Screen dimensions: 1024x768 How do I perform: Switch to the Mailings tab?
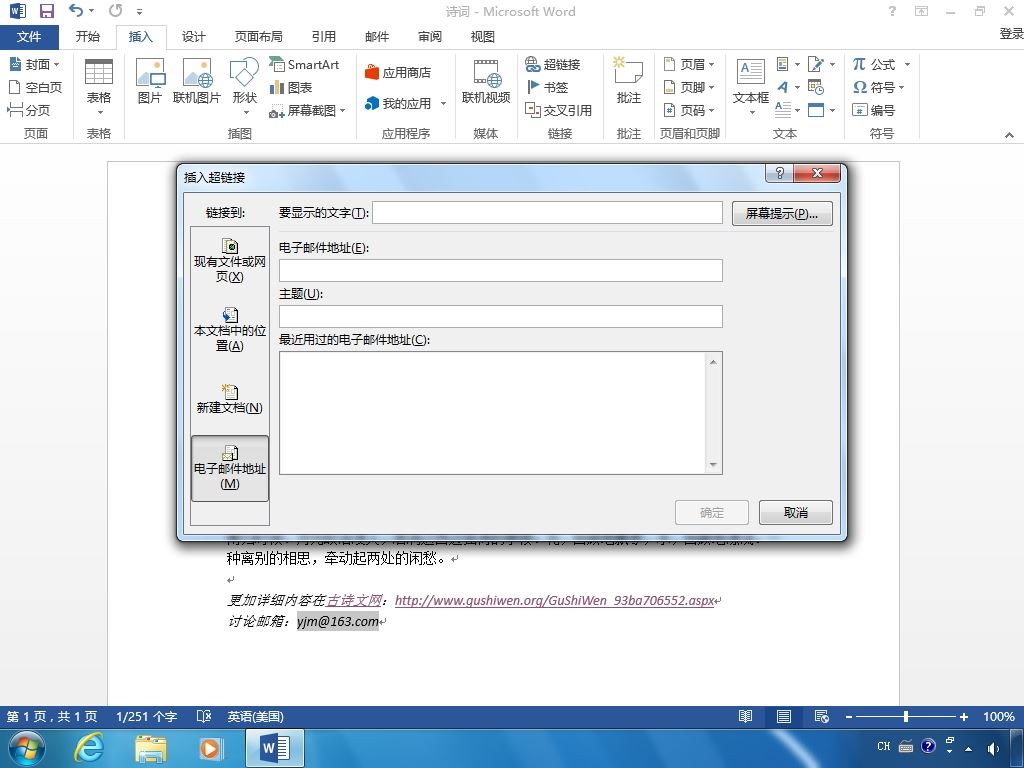377,37
